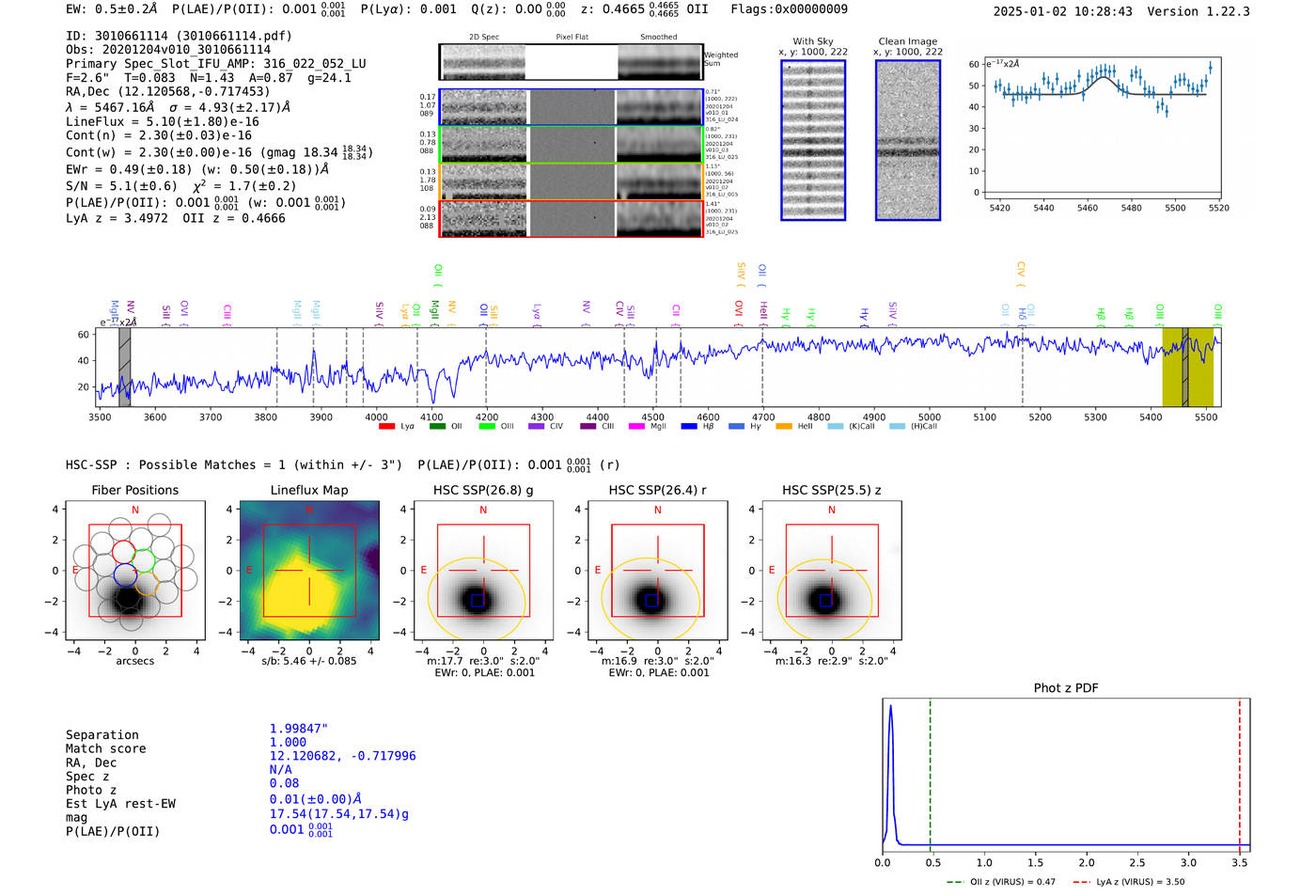The width and height of the screenshot is (1316, 896).
Task: Select the (K)CaII legend entry
Action: click(852, 427)
